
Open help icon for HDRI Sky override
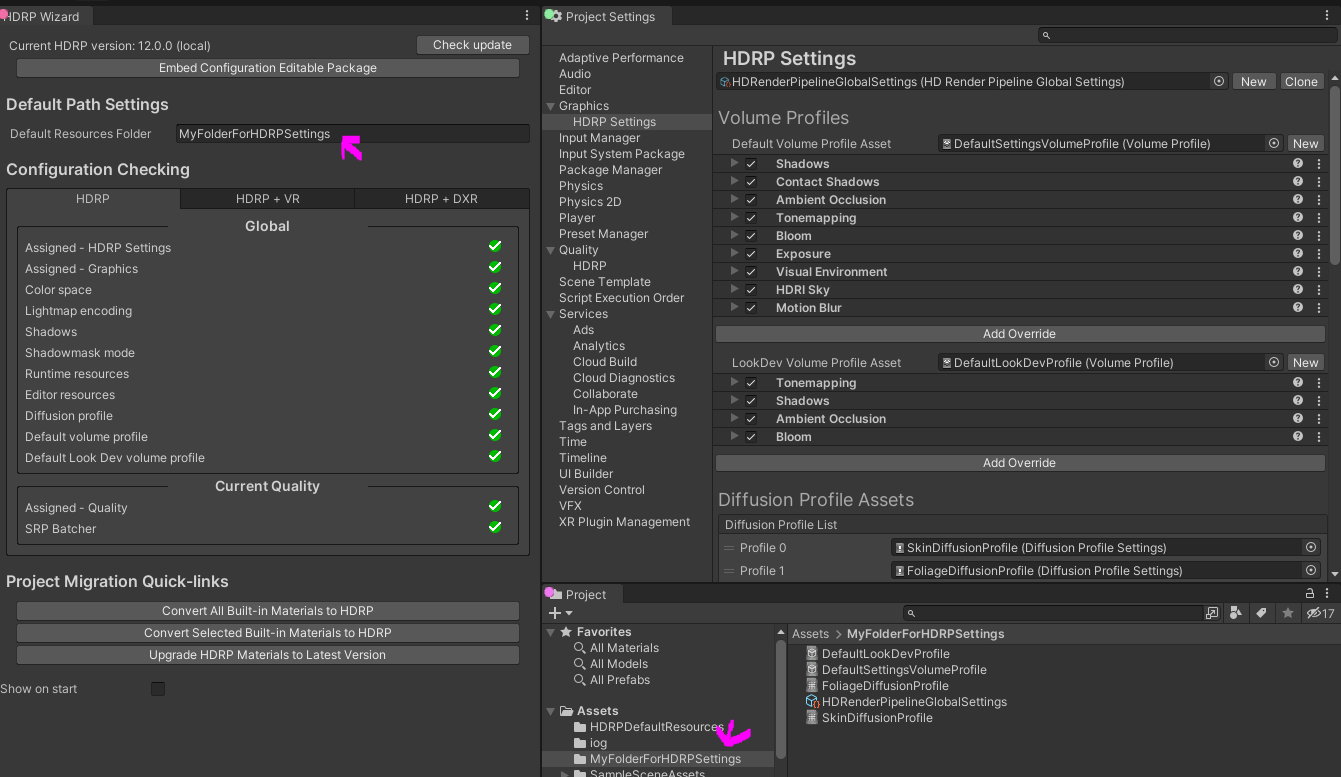tap(1298, 290)
